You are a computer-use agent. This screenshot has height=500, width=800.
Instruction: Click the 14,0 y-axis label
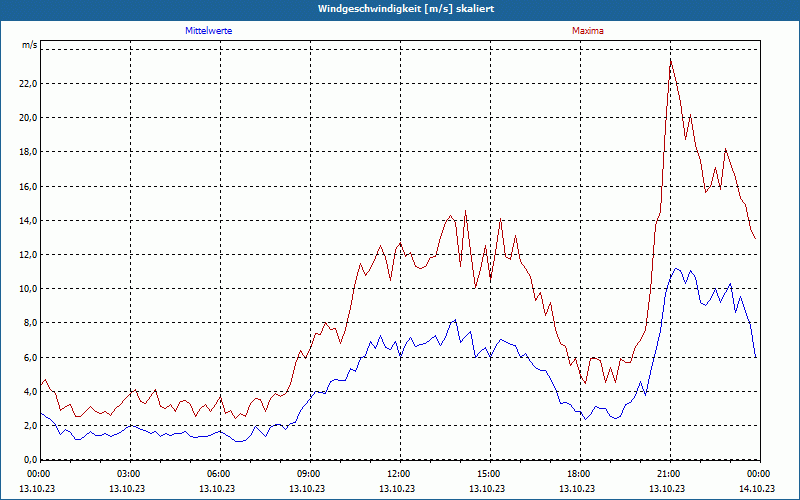pos(28,220)
